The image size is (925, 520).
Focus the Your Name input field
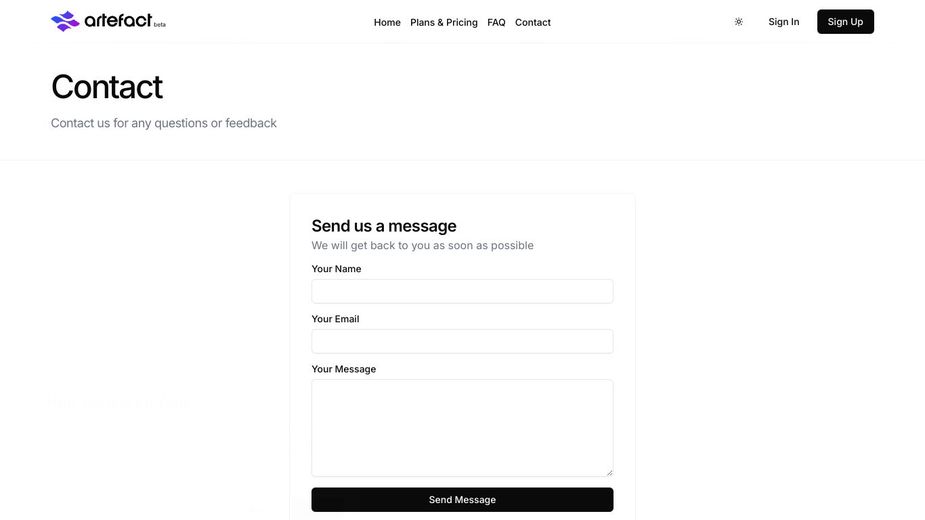pos(462,291)
